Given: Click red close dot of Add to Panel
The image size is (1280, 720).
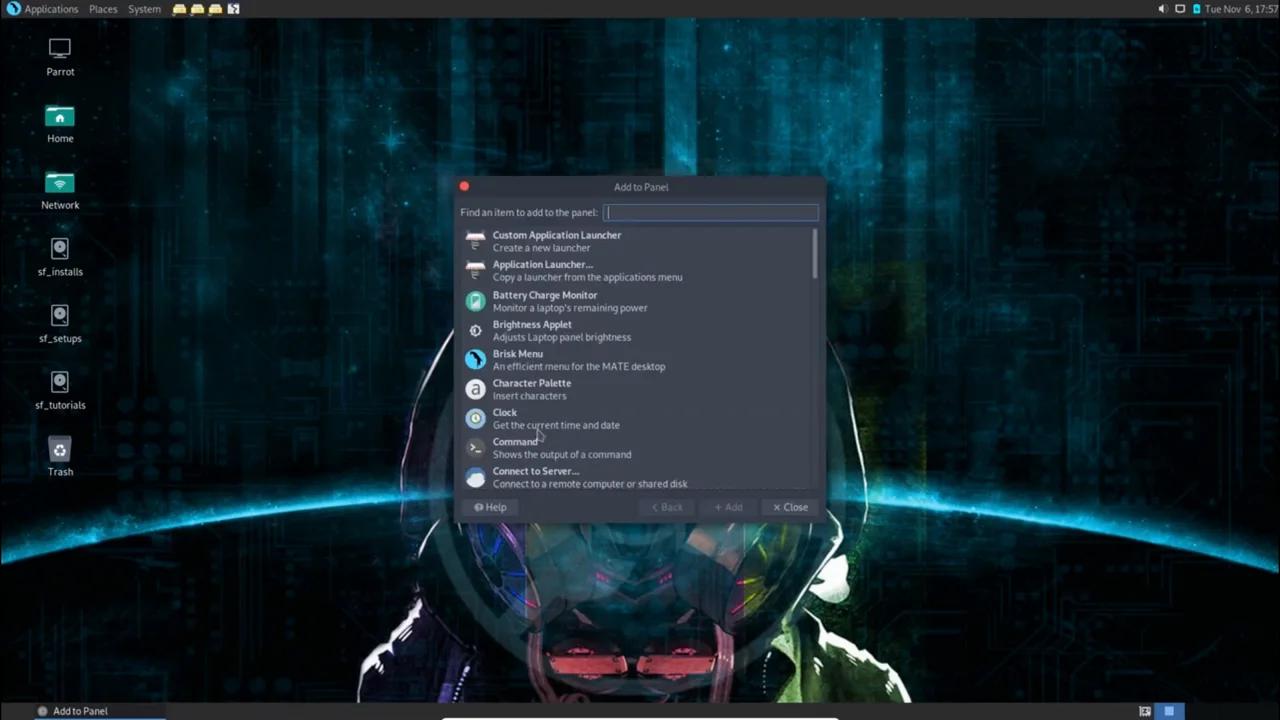Looking at the screenshot, I should click(464, 186).
